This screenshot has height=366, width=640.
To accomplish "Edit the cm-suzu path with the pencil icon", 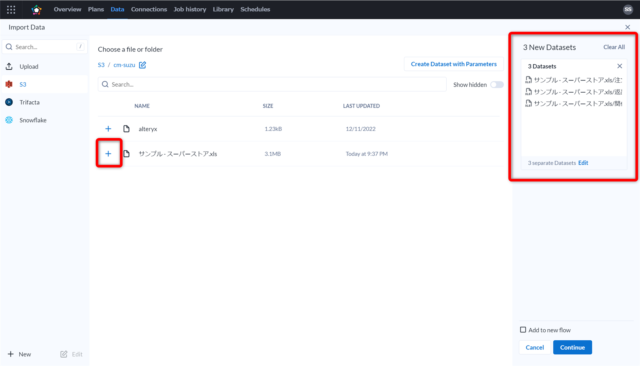I will [x=142, y=65].
